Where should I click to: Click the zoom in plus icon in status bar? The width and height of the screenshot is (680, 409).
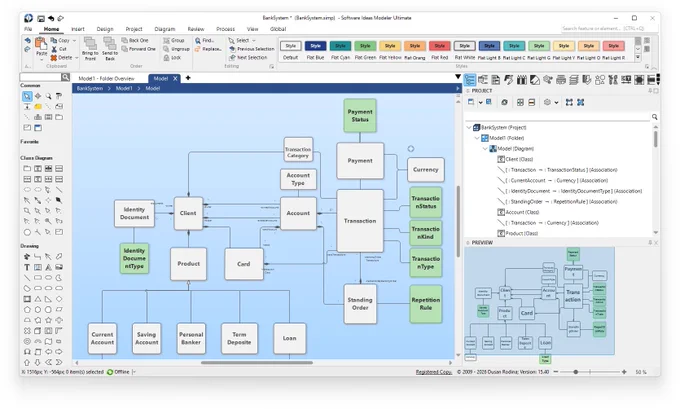tap(624, 372)
